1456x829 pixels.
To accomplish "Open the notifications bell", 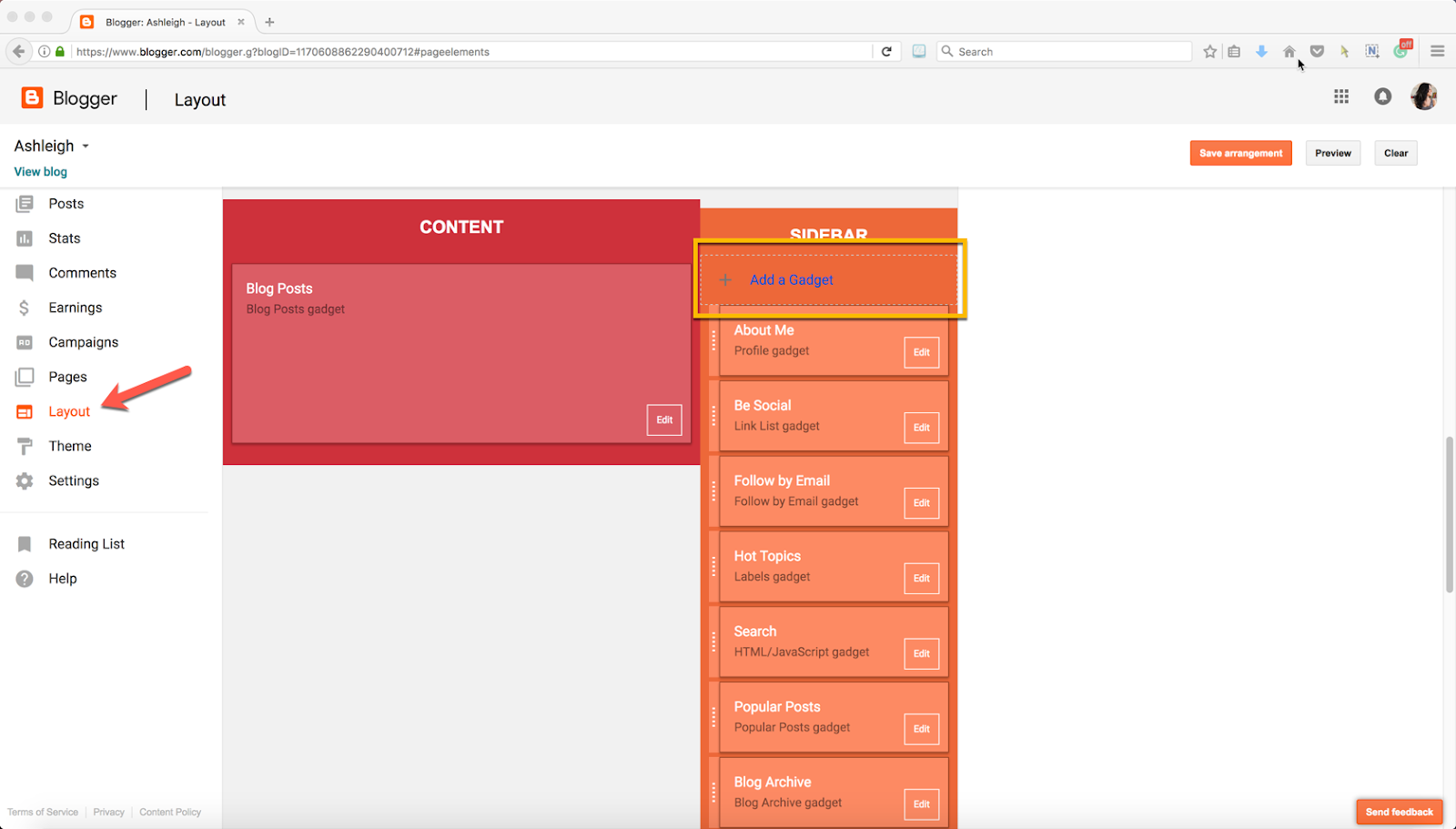I will coord(1381,96).
